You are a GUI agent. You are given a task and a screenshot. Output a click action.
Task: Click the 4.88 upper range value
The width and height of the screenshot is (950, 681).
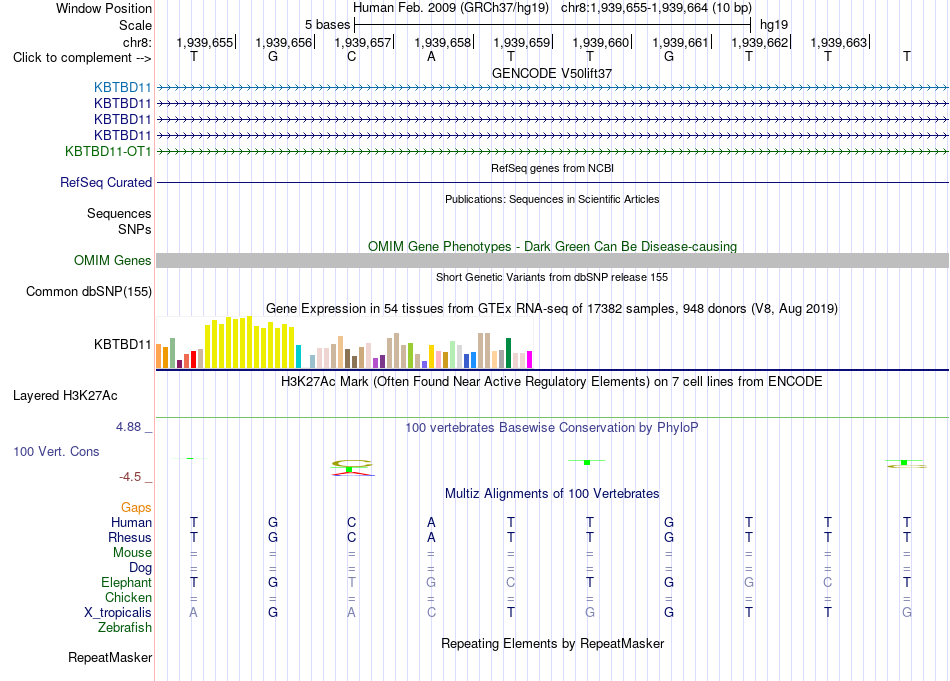click(128, 427)
